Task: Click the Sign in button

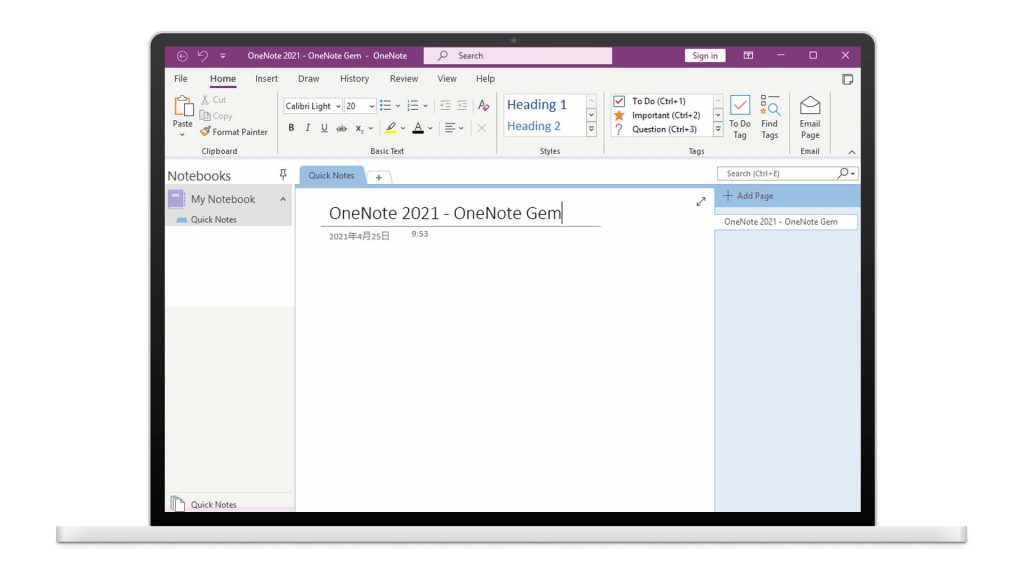Action: [x=704, y=55]
